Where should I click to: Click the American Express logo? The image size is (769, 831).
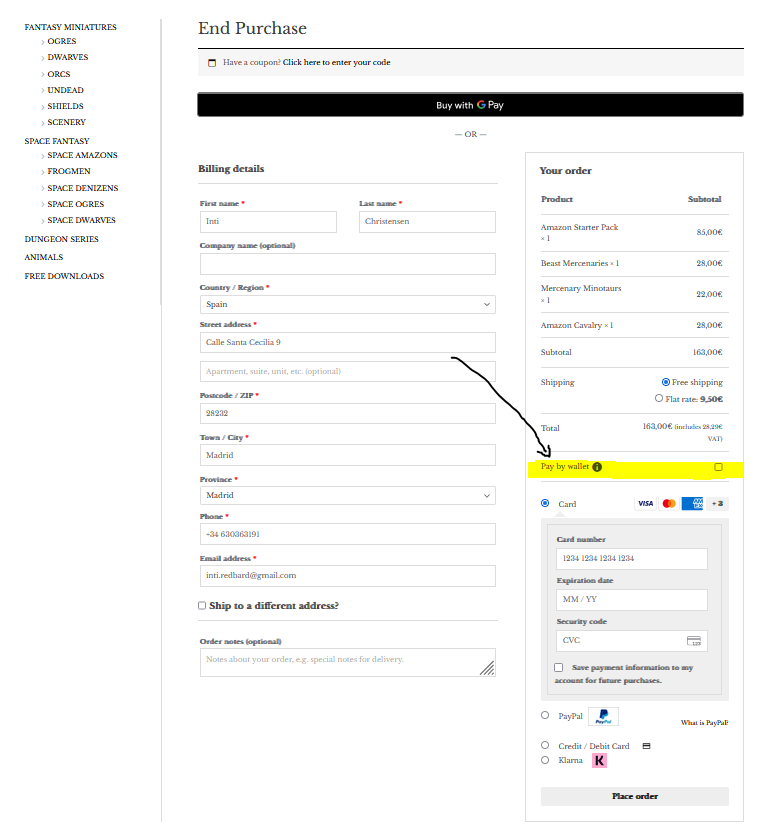pos(692,503)
